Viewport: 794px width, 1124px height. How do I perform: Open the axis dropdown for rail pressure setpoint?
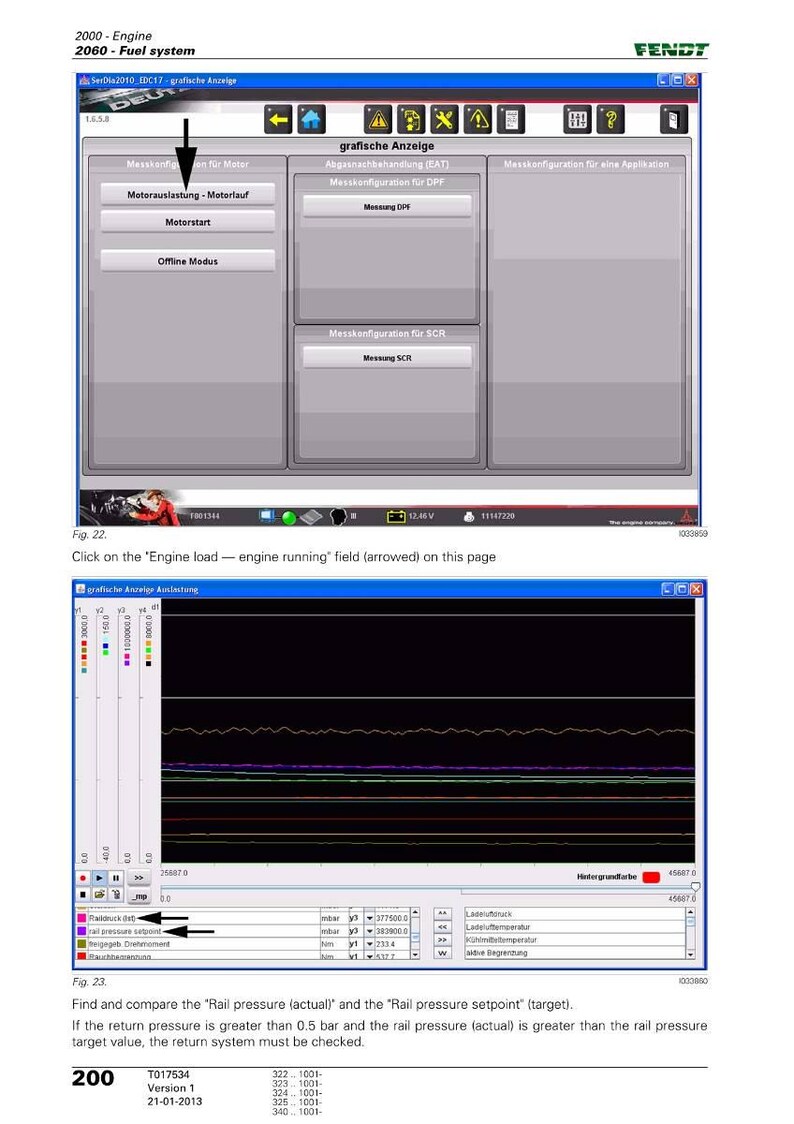[x=369, y=930]
